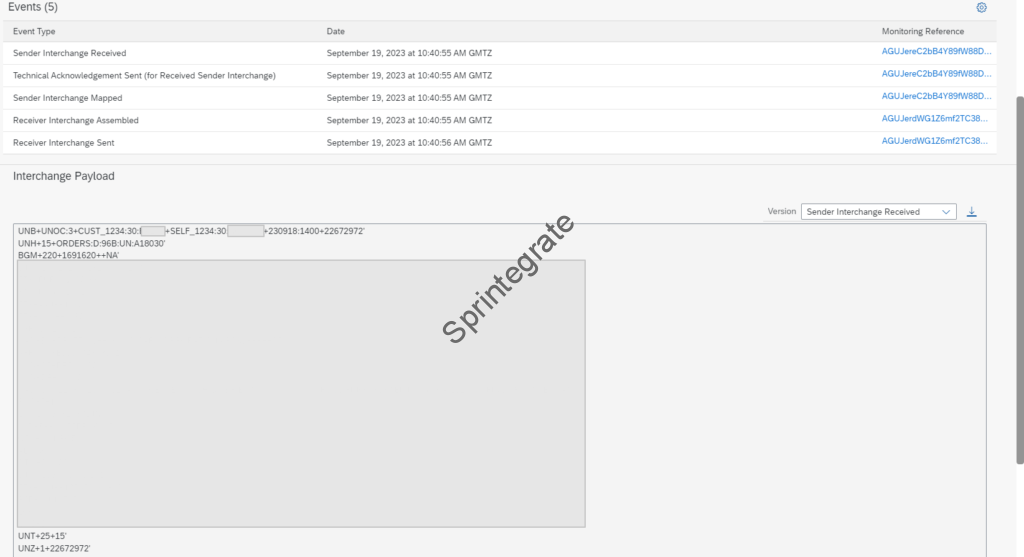The height and width of the screenshot is (557, 1024).
Task: Click the 10:40:56 AM date cell
Action: click(x=409, y=142)
